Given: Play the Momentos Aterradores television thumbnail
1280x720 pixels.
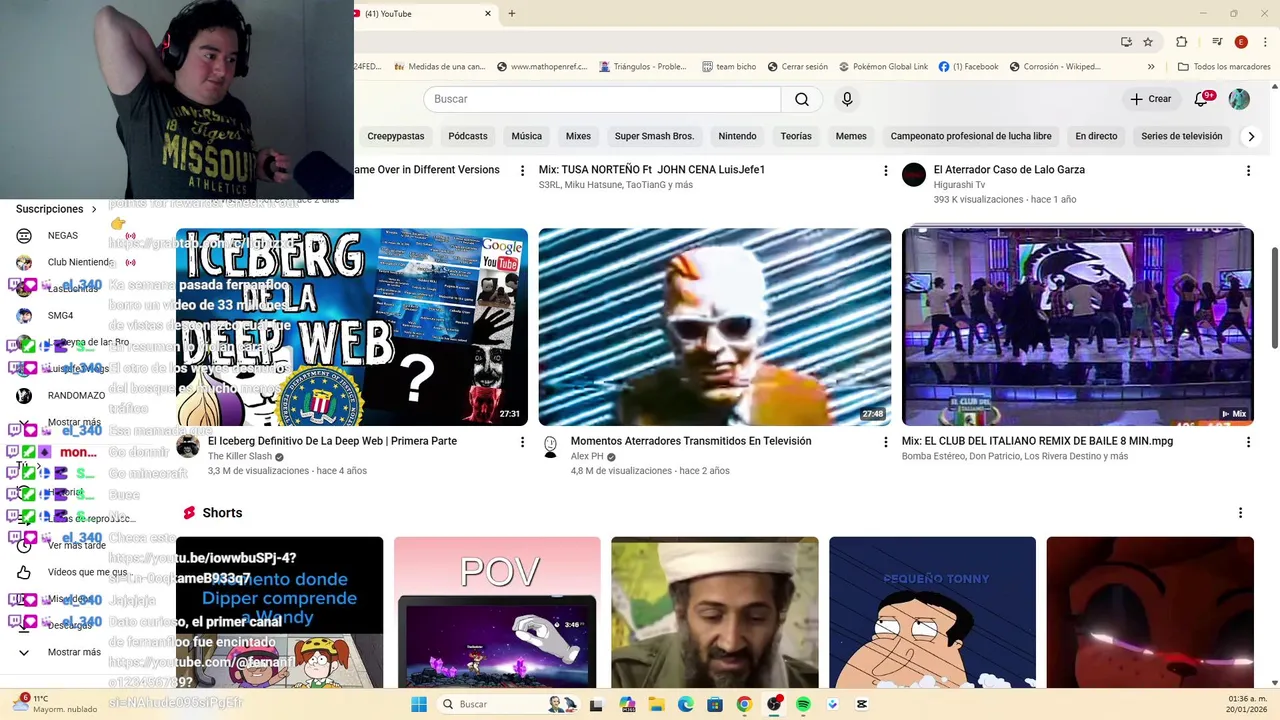Looking at the screenshot, I should tap(715, 327).
